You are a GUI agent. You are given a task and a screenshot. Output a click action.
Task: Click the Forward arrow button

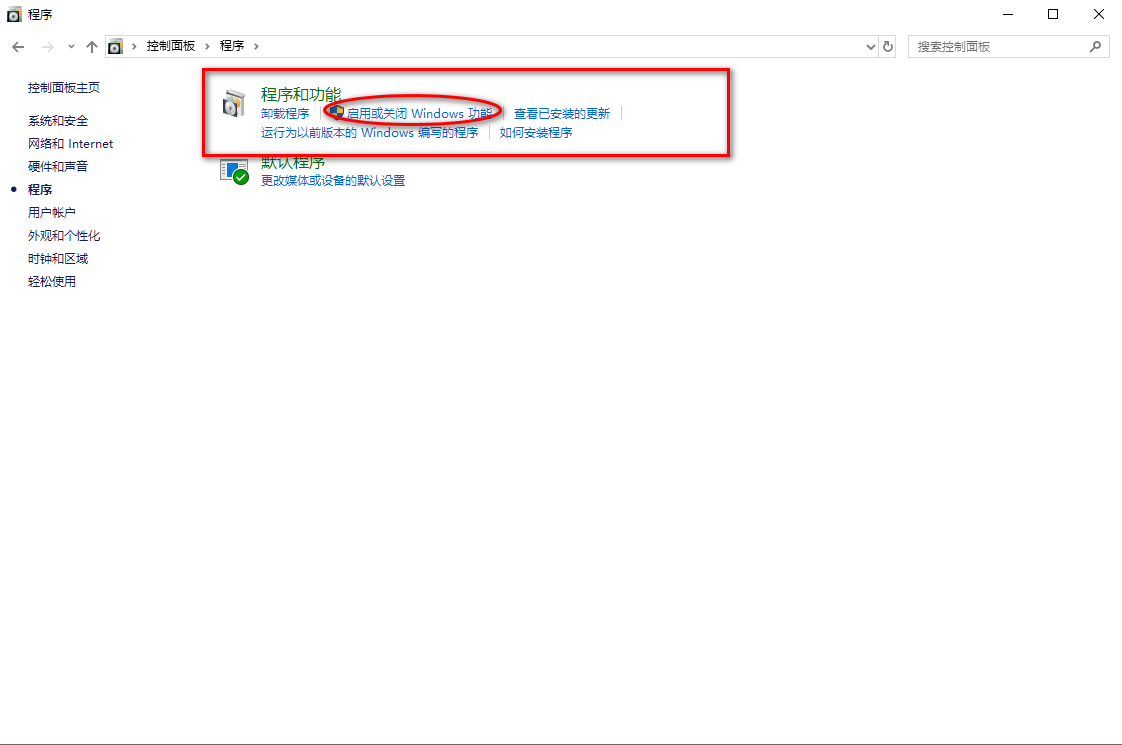tap(47, 47)
